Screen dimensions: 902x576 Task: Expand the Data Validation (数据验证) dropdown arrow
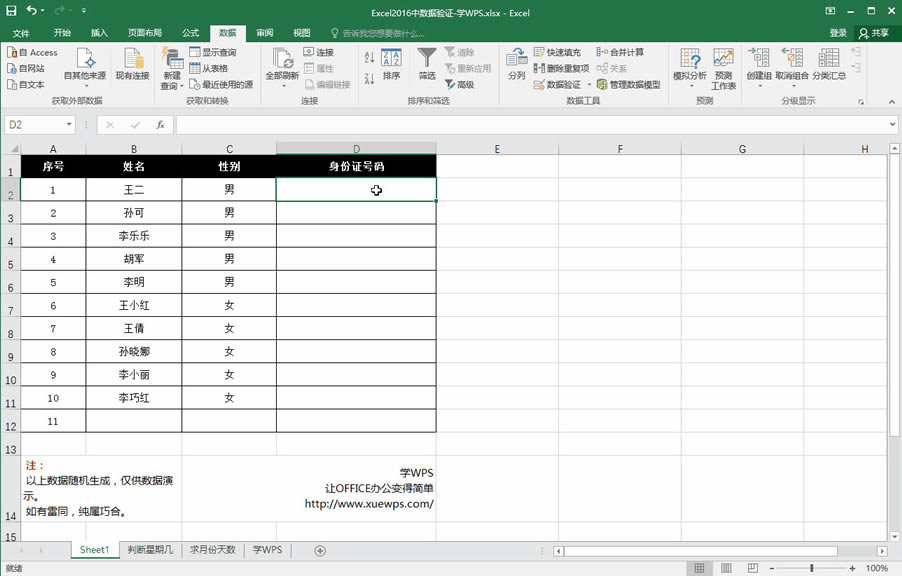tap(589, 85)
